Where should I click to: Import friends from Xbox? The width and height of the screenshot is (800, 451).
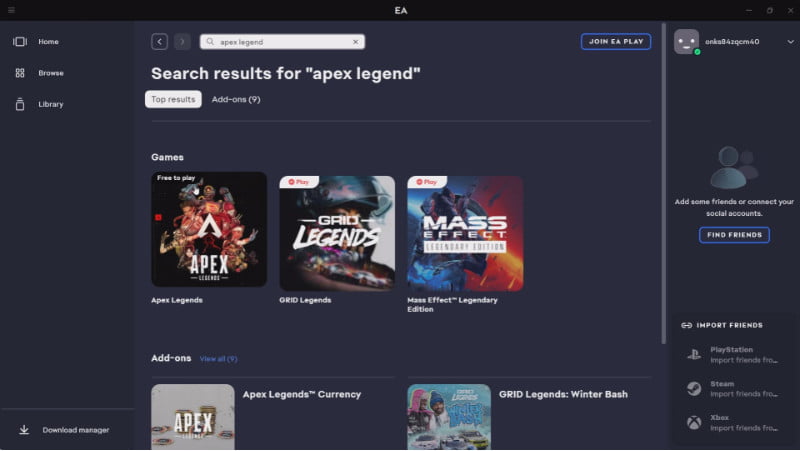(x=734, y=422)
